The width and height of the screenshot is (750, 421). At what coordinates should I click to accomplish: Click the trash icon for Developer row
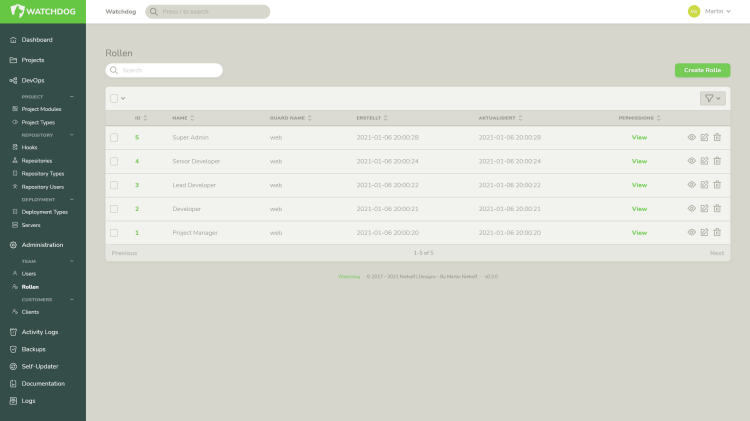click(x=717, y=209)
